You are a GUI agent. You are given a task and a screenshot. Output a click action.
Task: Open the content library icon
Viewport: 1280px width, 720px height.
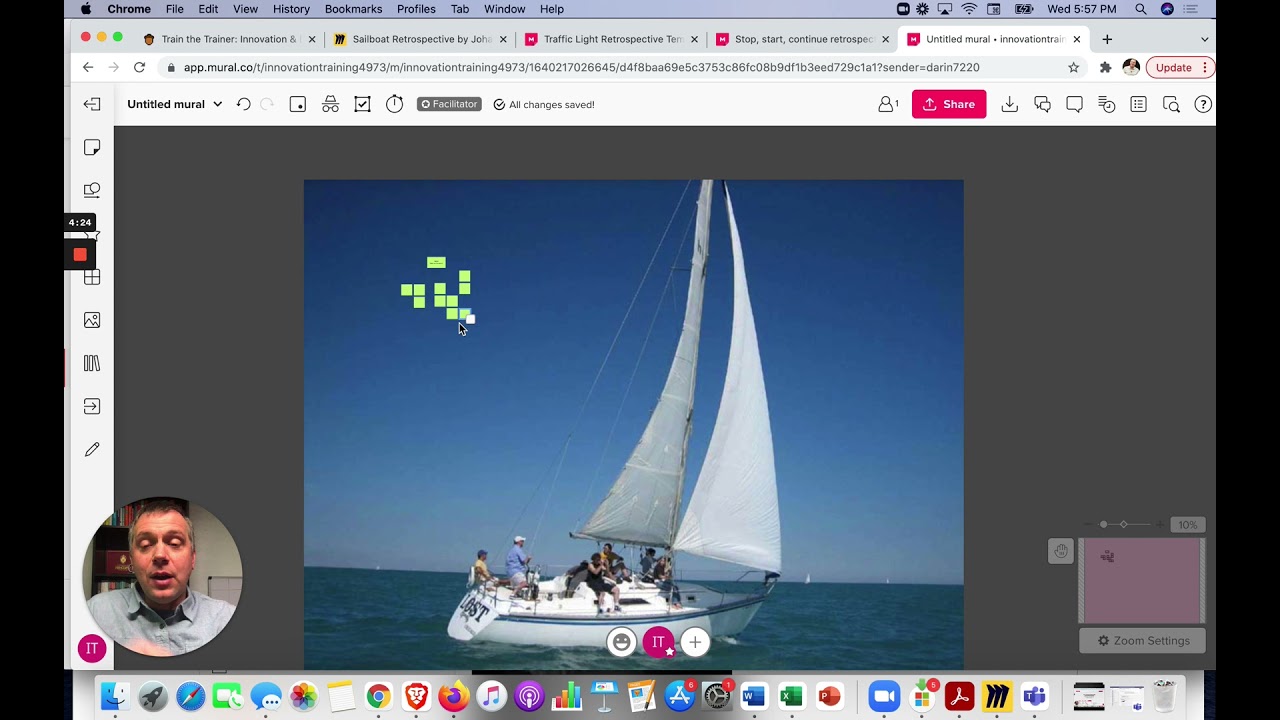click(92, 363)
